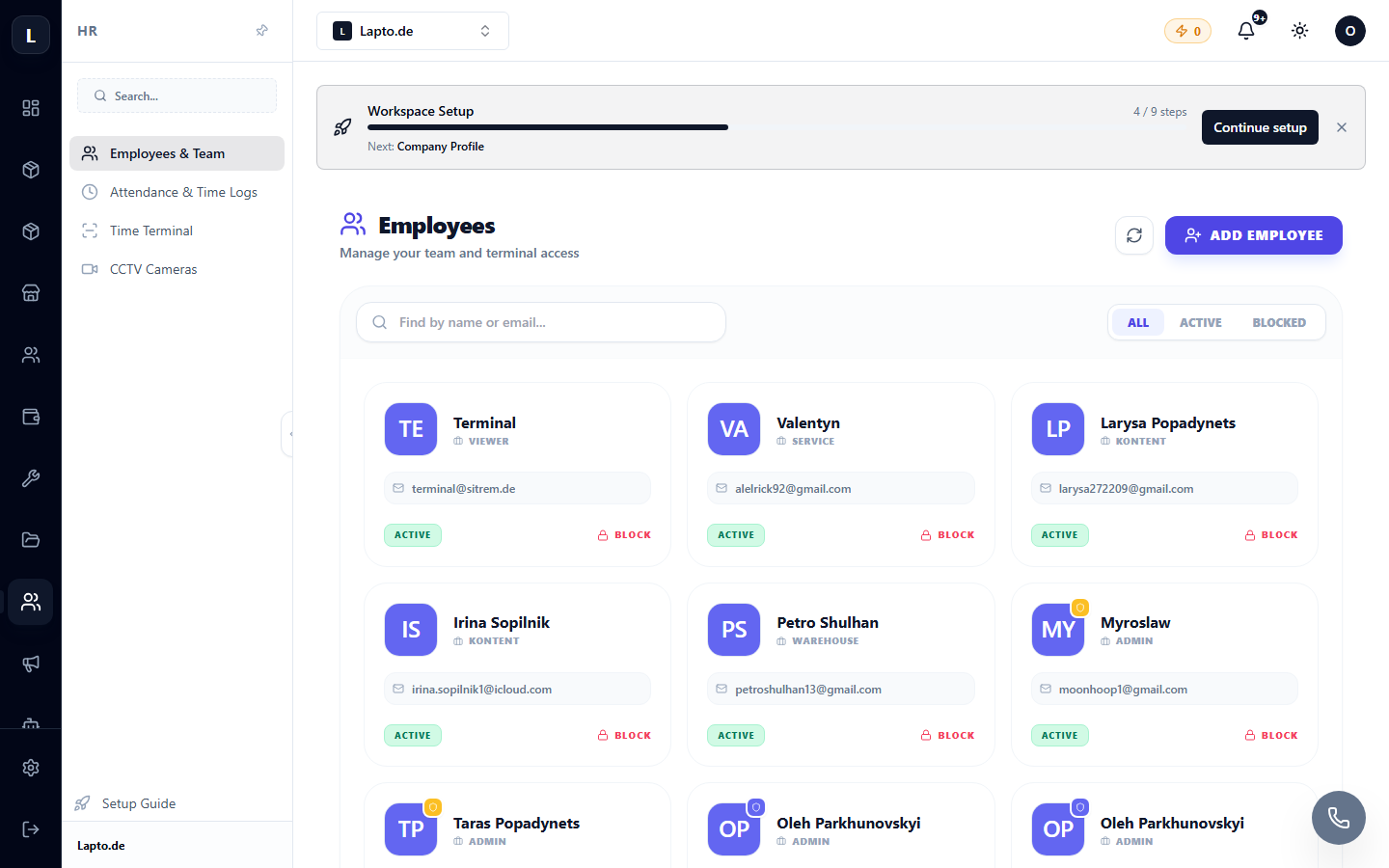Screen dimensions: 1389x868
Task: Click the WAREHOUSE role label under Petro Shulhan
Action: tap(825, 641)
